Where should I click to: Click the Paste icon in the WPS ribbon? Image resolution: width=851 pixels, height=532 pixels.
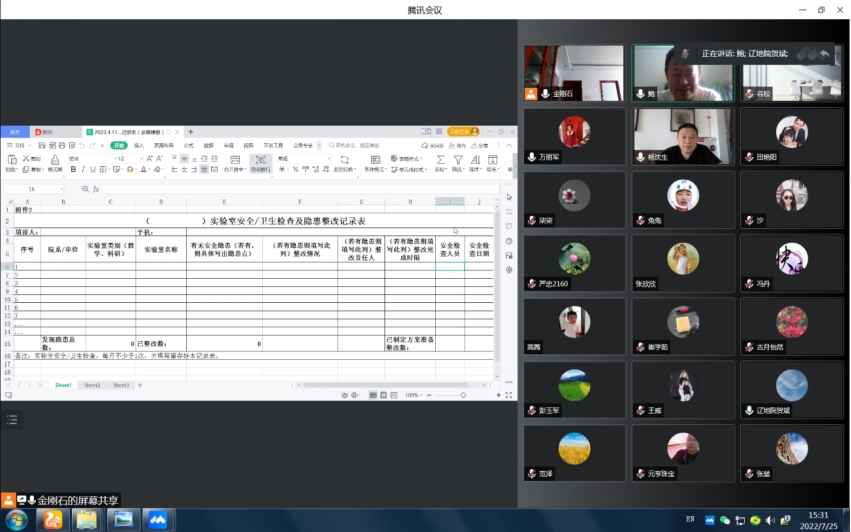(11, 159)
